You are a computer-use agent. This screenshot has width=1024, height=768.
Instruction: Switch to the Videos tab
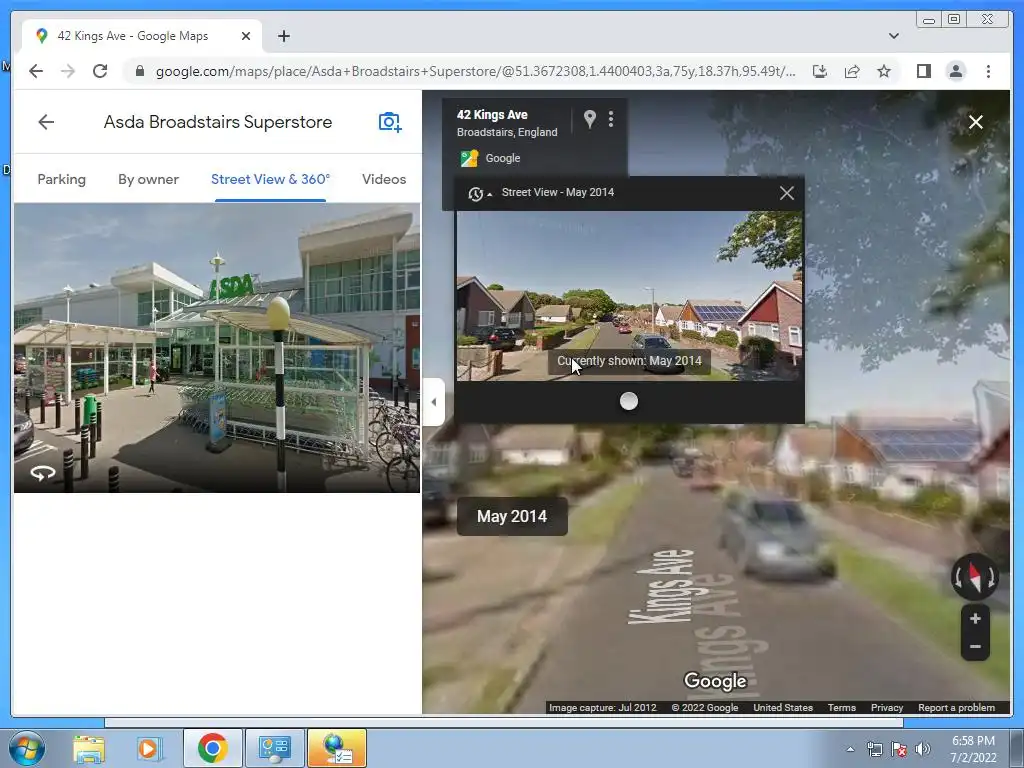click(x=384, y=179)
